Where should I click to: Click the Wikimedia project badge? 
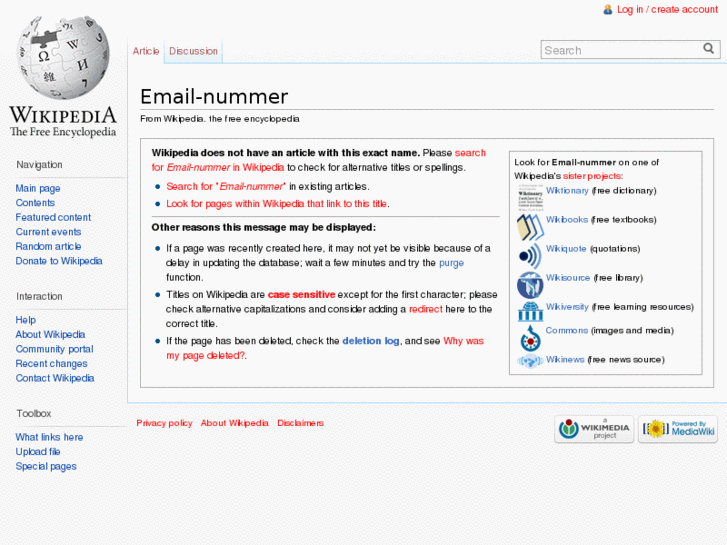(x=594, y=429)
